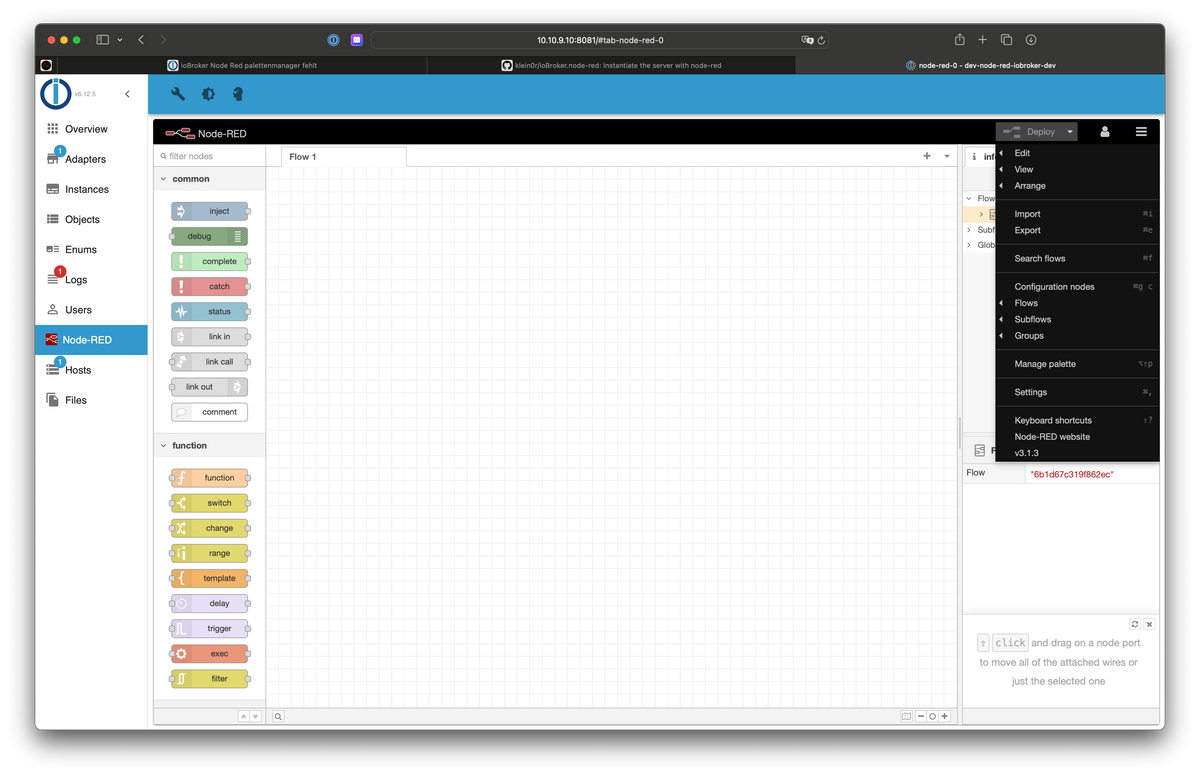Viewport: 1200px width, 776px height.
Task: Click the filter nodes search field
Action: pos(210,156)
